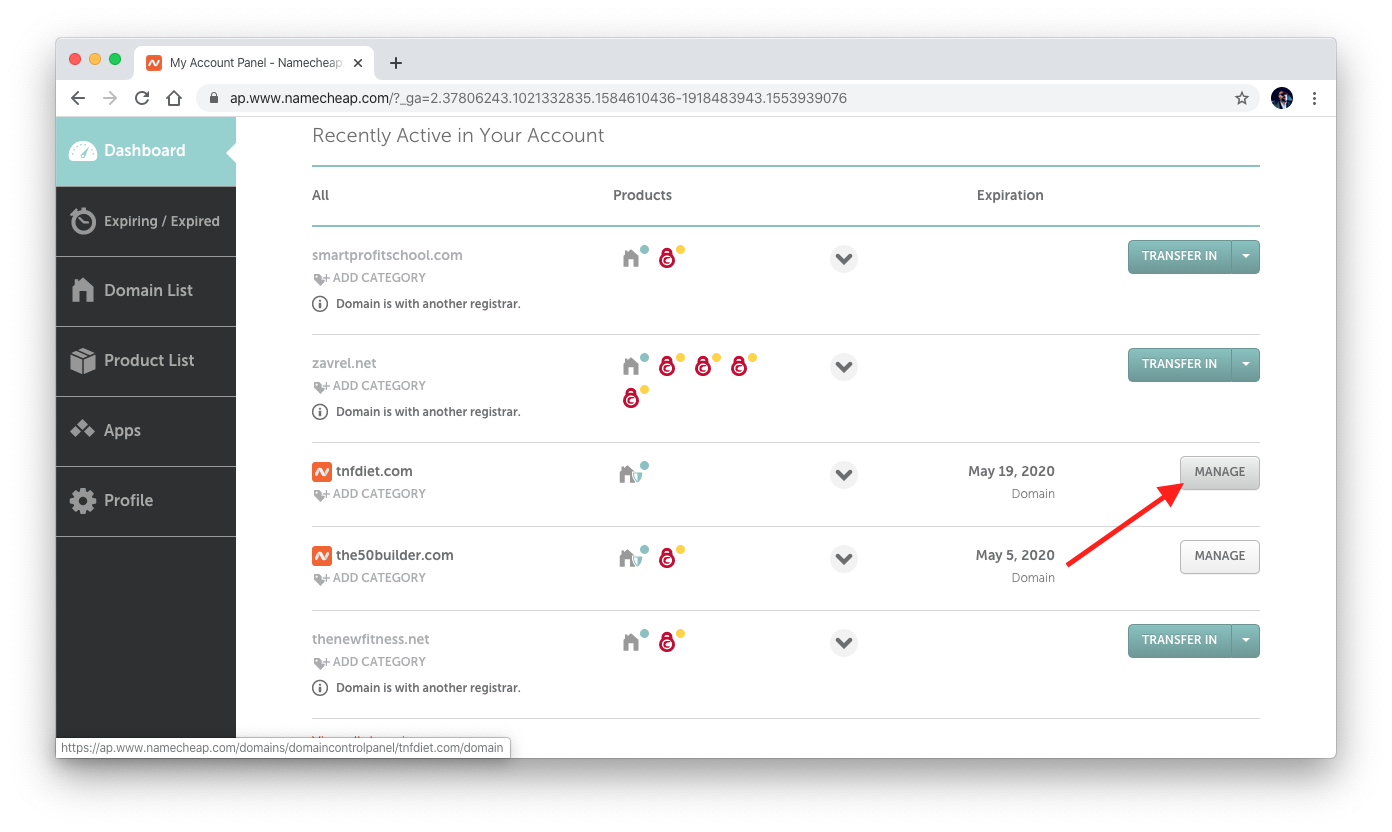Click the Product List box icon
1392x832 pixels.
point(83,361)
